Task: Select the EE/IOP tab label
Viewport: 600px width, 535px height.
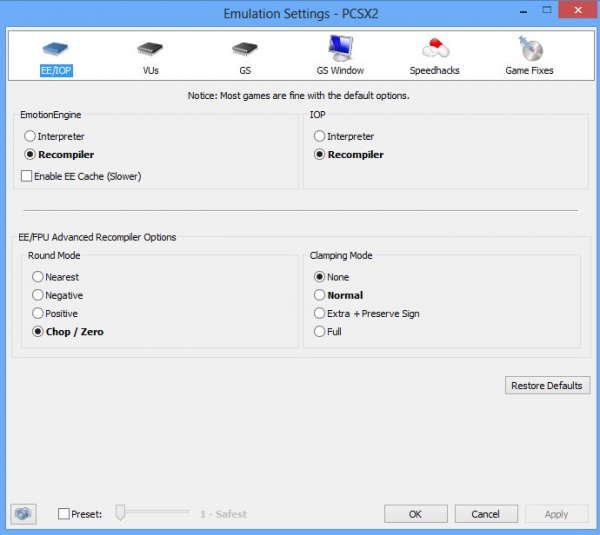Action: 56,70
